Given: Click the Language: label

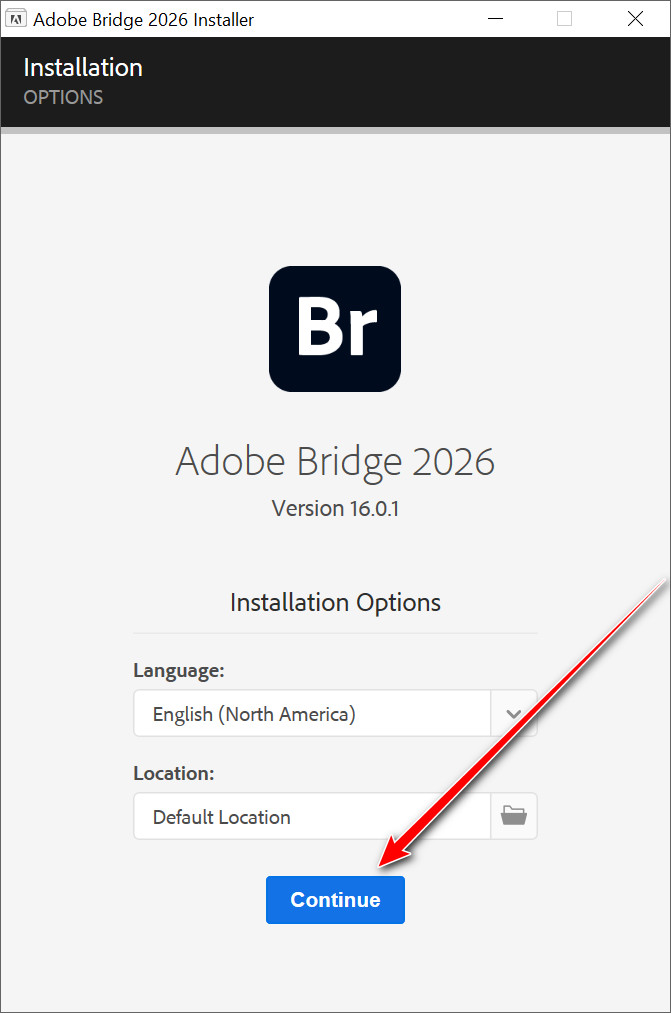Looking at the screenshot, I should coord(179,670).
